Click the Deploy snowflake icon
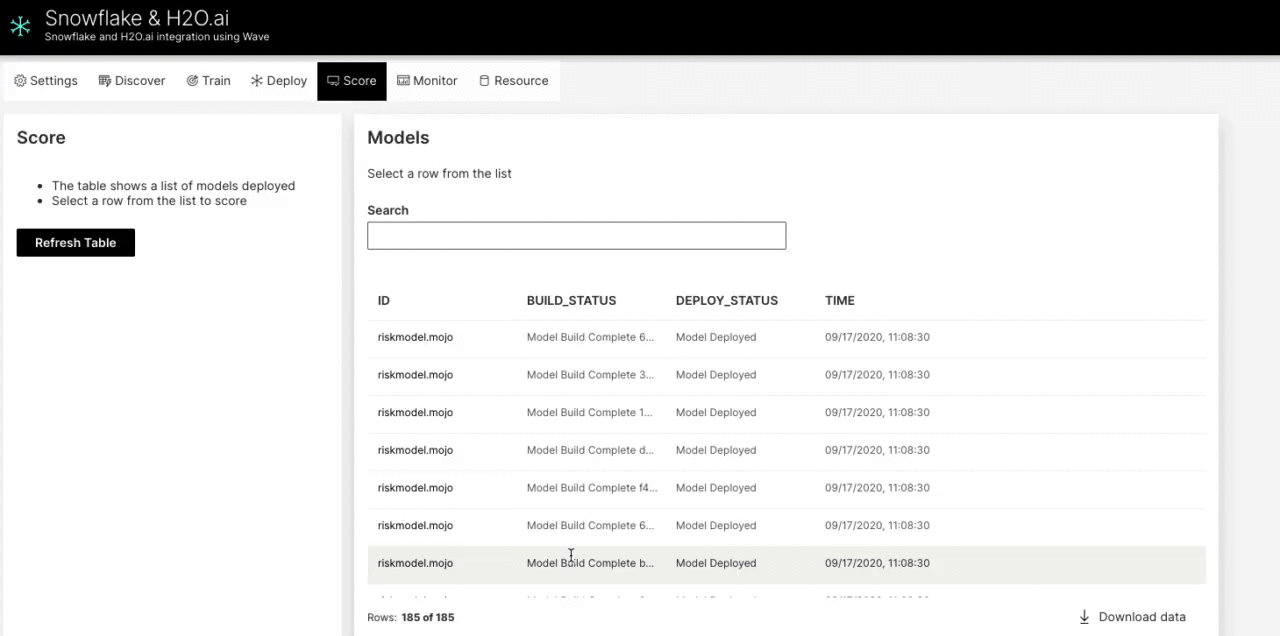Image resolution: width=1280 pixels, height=636 pixels. pyautogui.click(x=257, y=81)
